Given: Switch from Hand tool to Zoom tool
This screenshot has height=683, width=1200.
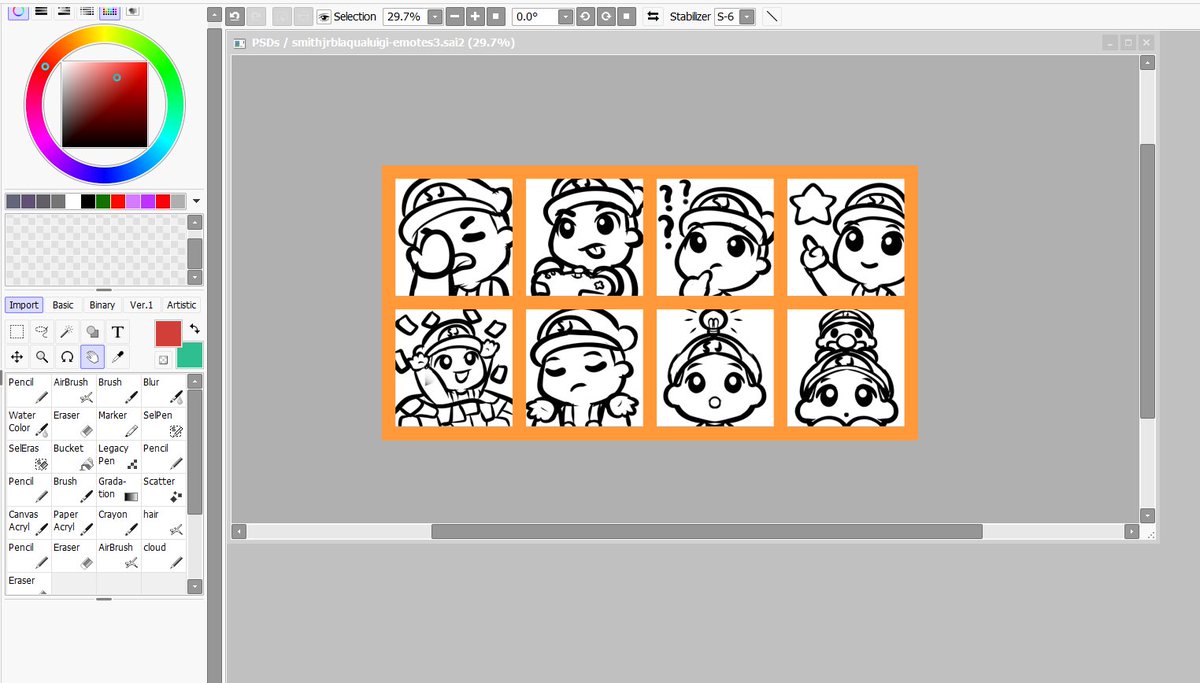Looking at the screenshot, I should tap(41, 357).
